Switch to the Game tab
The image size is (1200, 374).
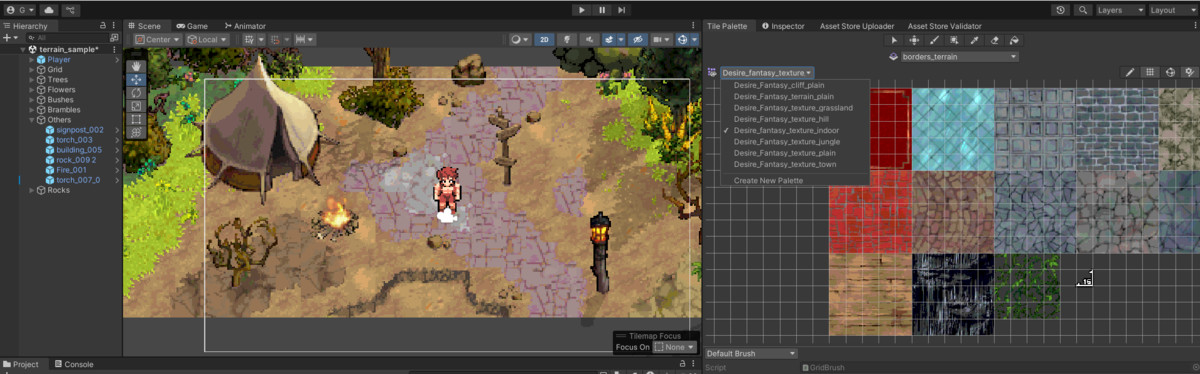pos(192,25)
